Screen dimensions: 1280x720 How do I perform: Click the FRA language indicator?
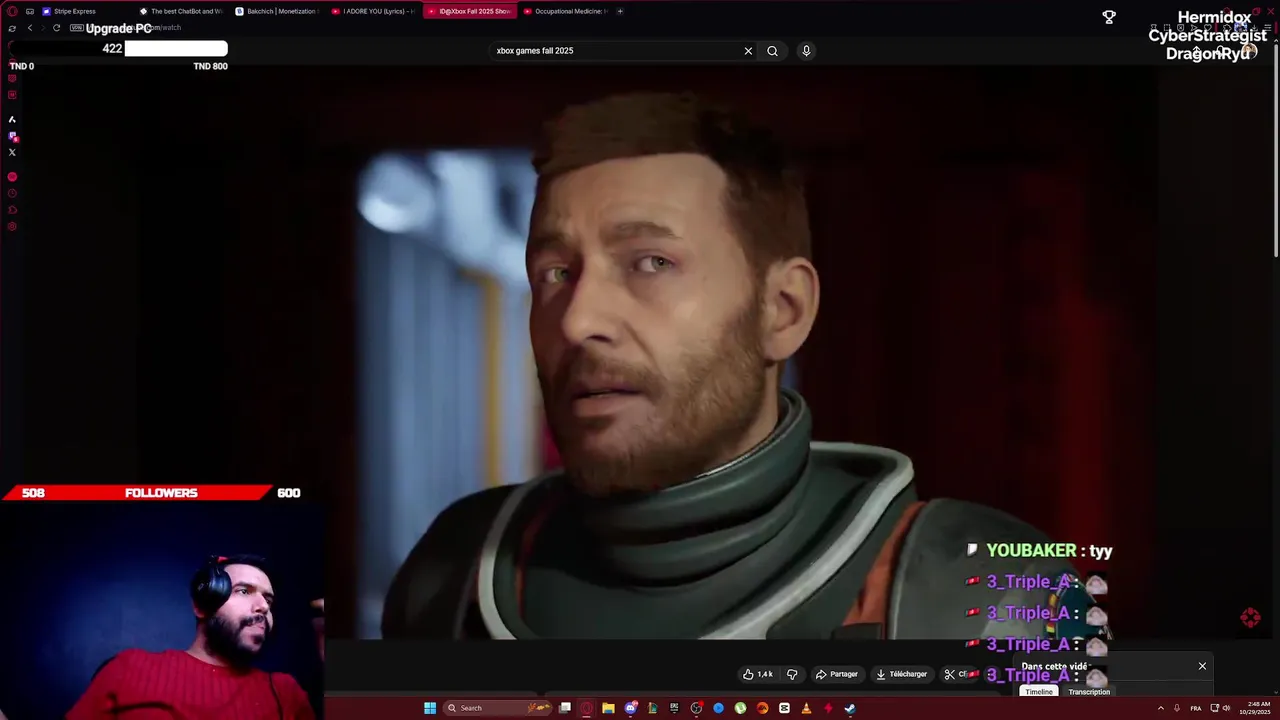[x=1195, y=708]
